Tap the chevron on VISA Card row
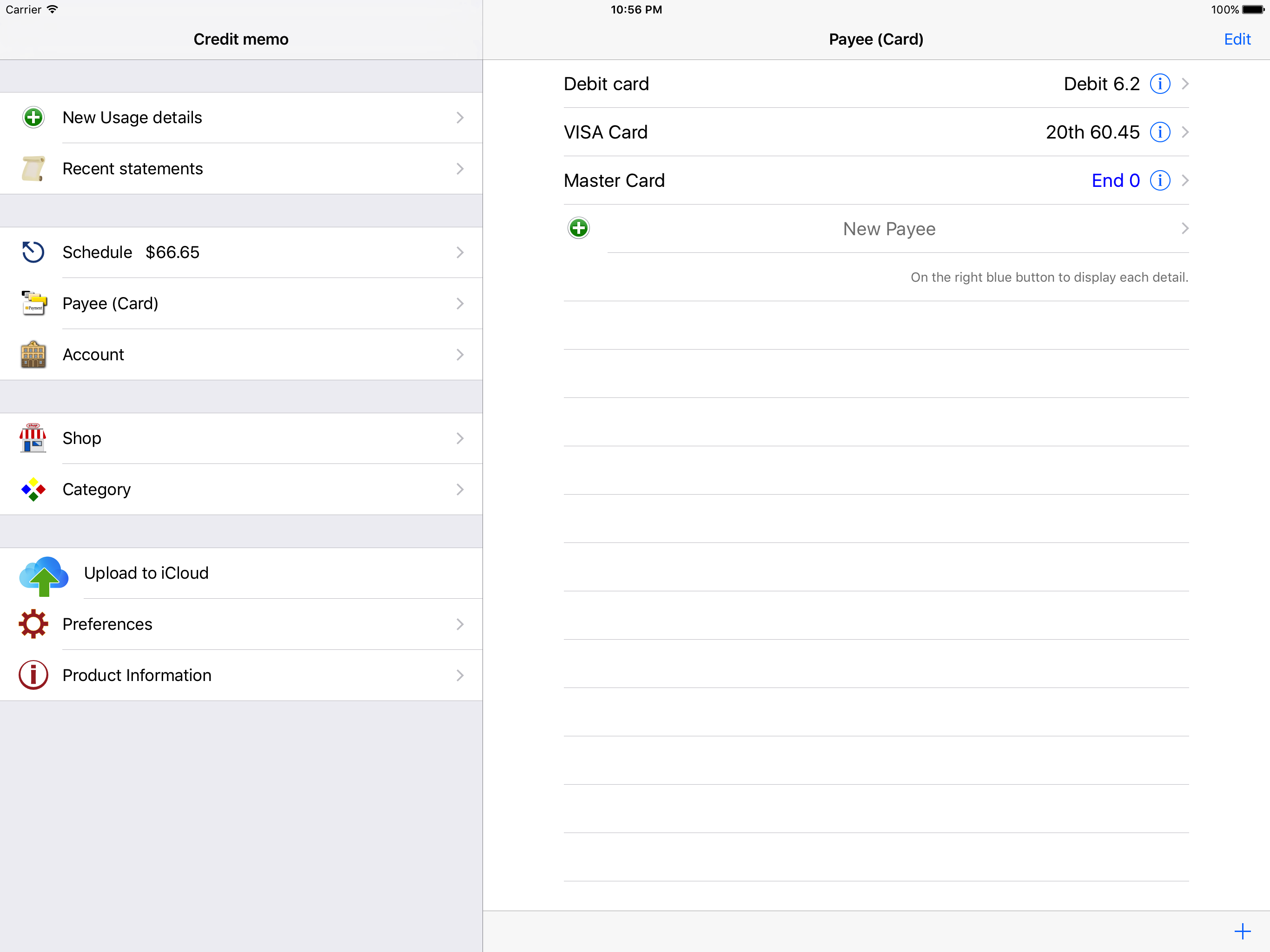Viewport: 1270px width, 952px height. pyautogui.click(x=1185, y=132)
